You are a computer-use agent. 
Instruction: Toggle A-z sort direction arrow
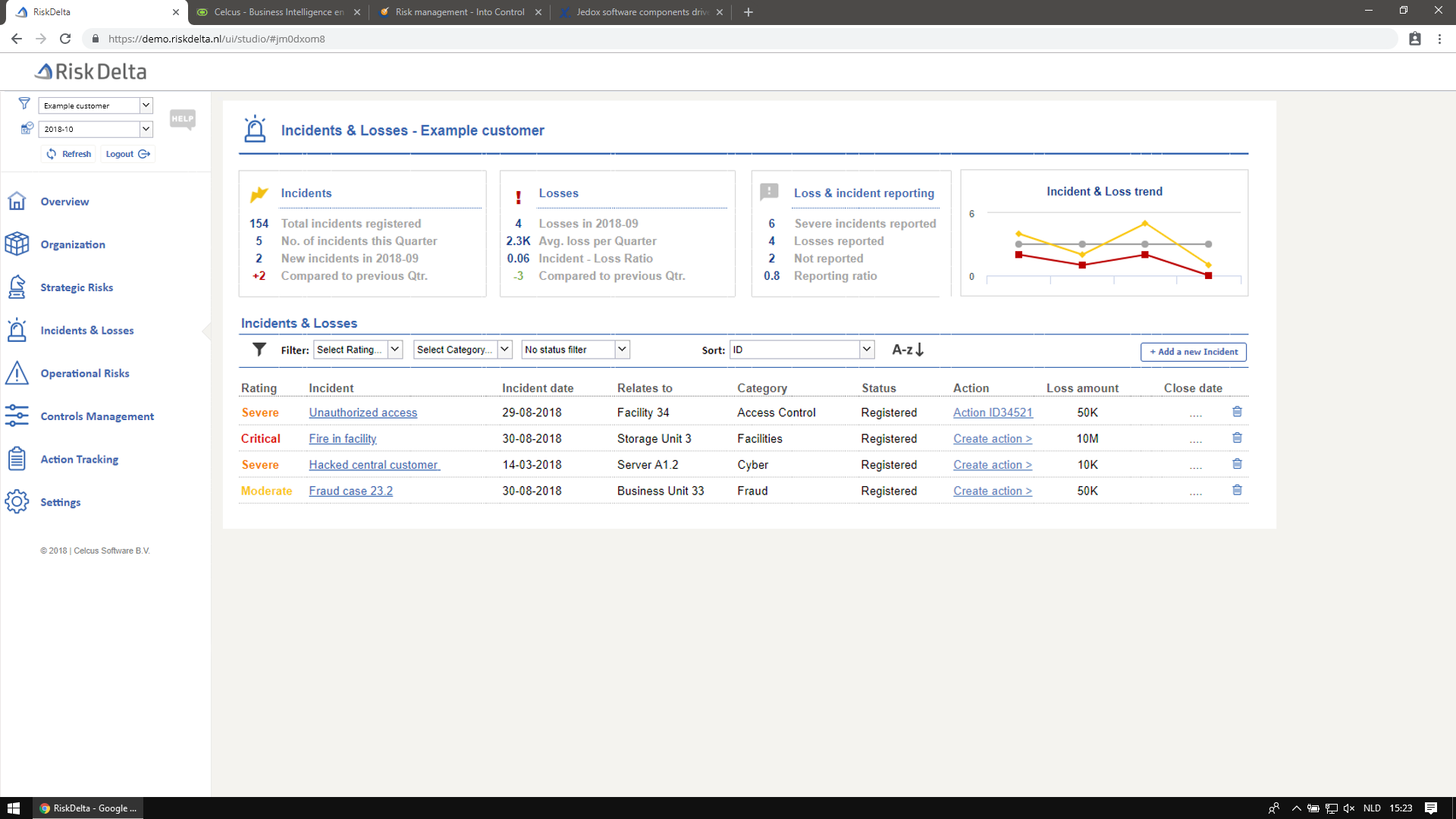pos(908,350)
